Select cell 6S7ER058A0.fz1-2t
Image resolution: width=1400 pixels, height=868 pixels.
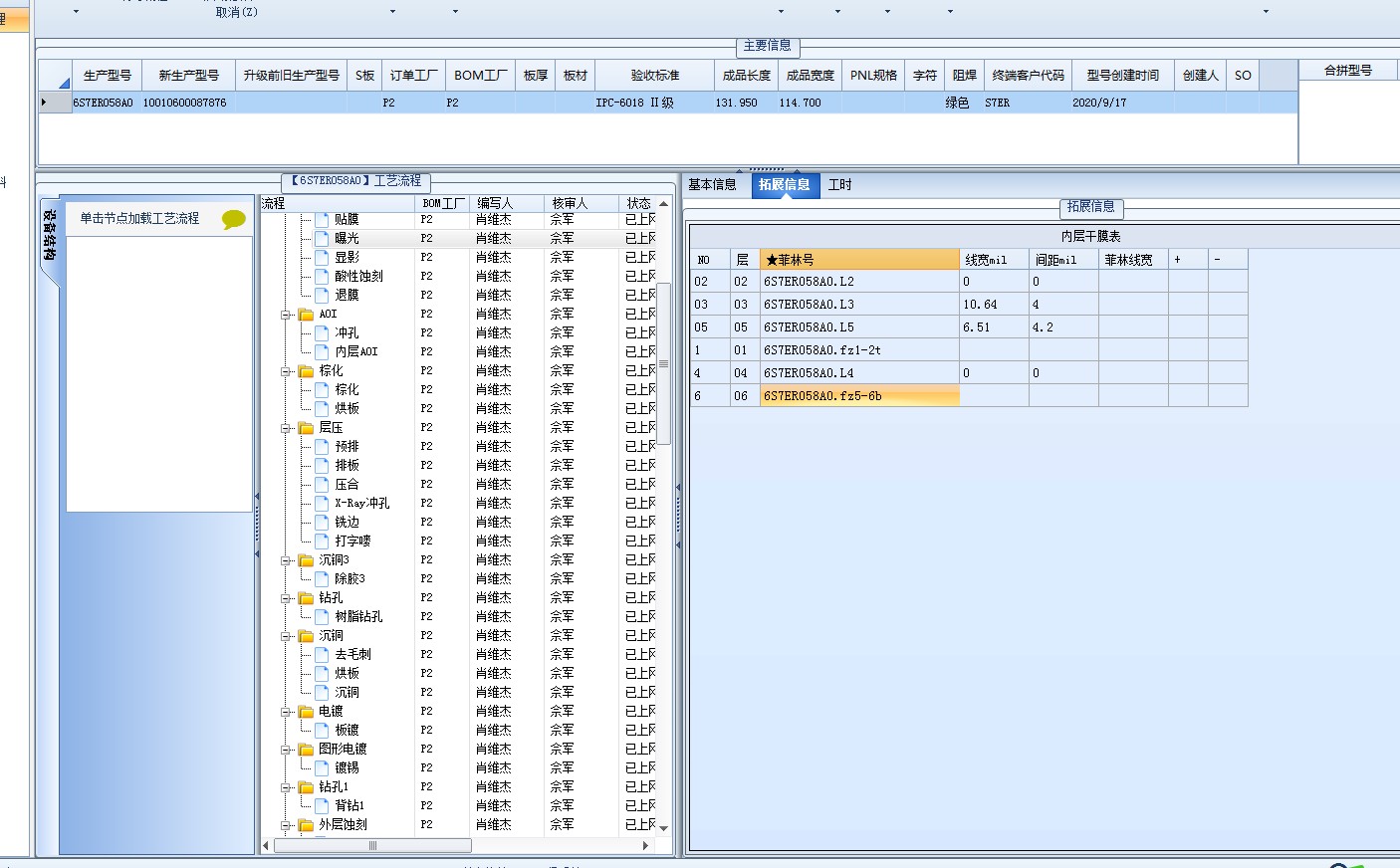tap(860, 350)
